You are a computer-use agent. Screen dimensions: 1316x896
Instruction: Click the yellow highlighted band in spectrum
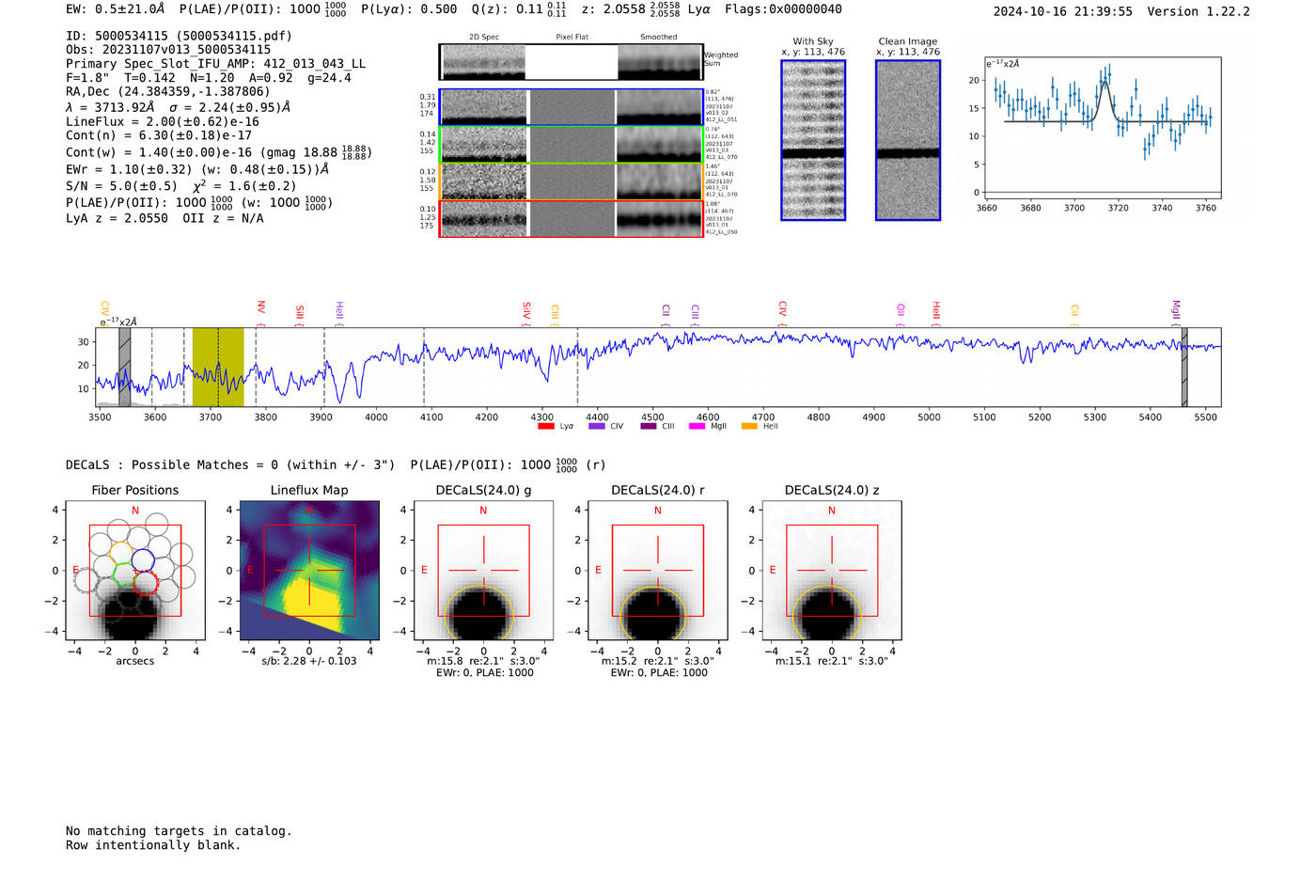[218, 367]
